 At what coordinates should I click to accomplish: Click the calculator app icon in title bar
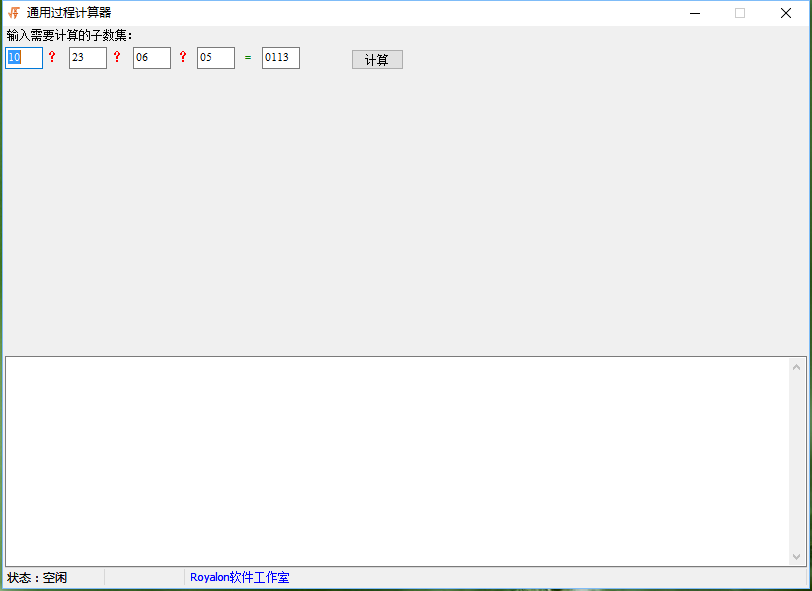pos(13,13)
